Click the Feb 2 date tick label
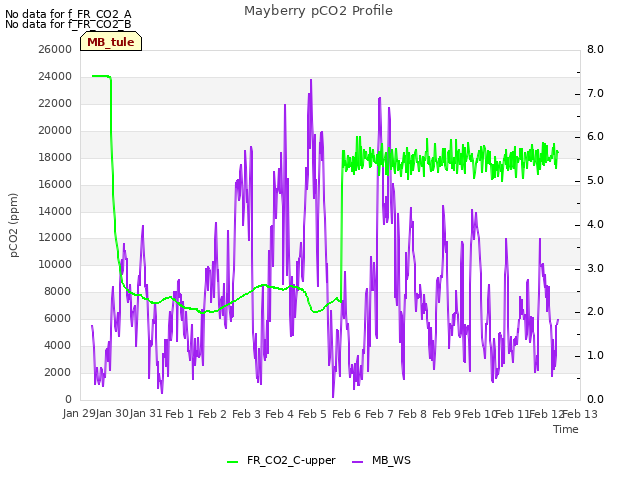Screen dimensions: 640x480 [212, 414]
